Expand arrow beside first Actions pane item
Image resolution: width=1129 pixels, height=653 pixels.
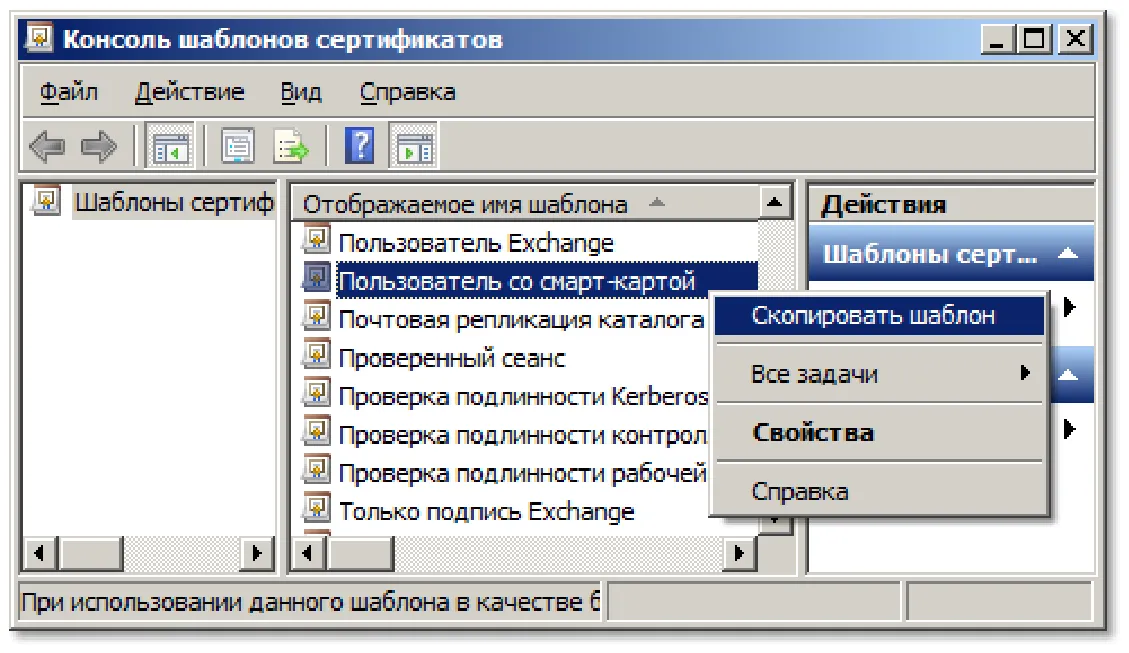tap(1069, 307)
